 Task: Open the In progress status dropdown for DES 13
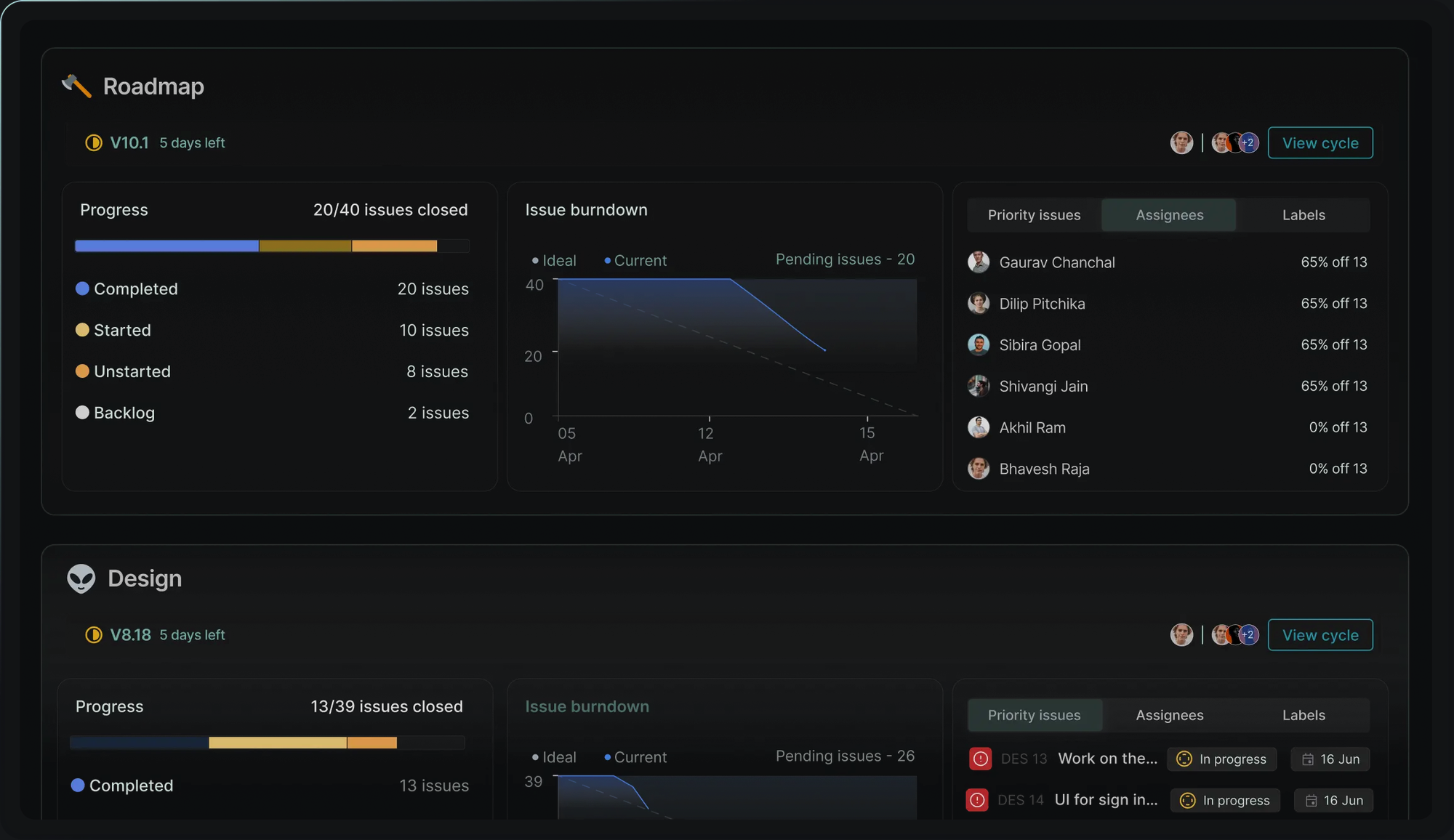1222,759
